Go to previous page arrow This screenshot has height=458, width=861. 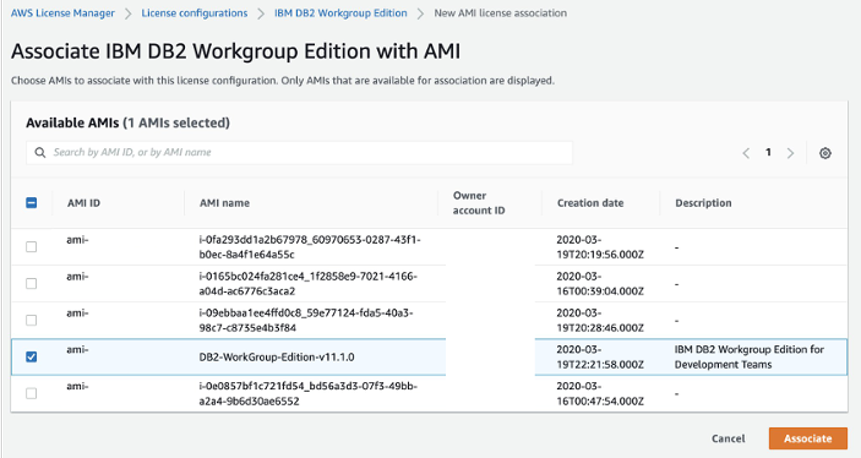tap(746, 153)
